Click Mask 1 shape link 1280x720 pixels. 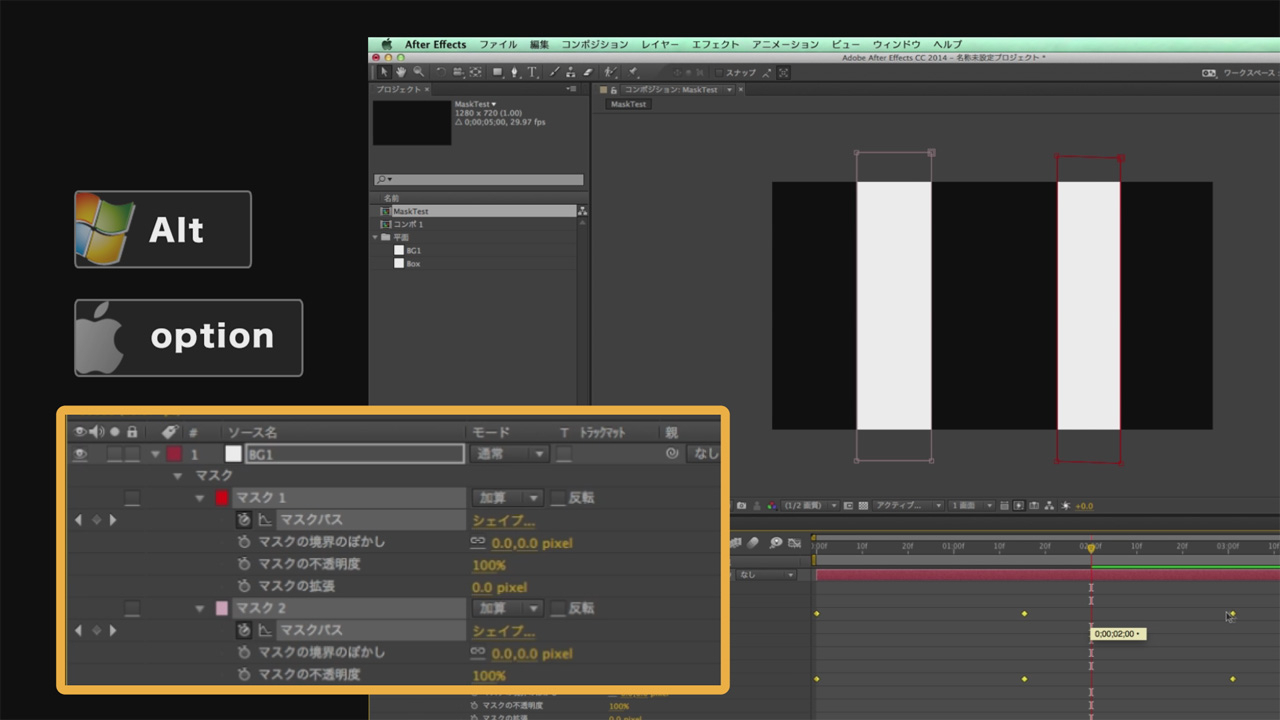[x=503, y=520]
